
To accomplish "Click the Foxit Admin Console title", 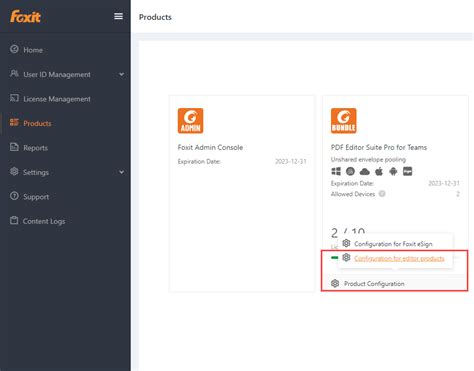I will click(210, 147).
